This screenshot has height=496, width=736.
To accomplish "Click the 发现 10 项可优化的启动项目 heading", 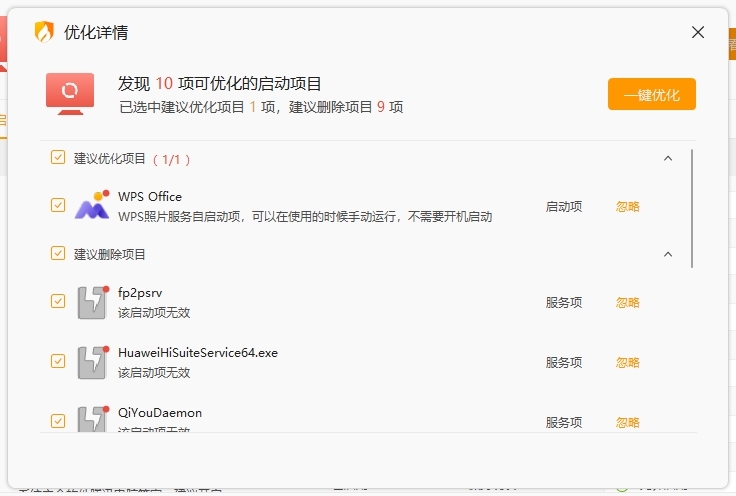I will pos(219,84).
